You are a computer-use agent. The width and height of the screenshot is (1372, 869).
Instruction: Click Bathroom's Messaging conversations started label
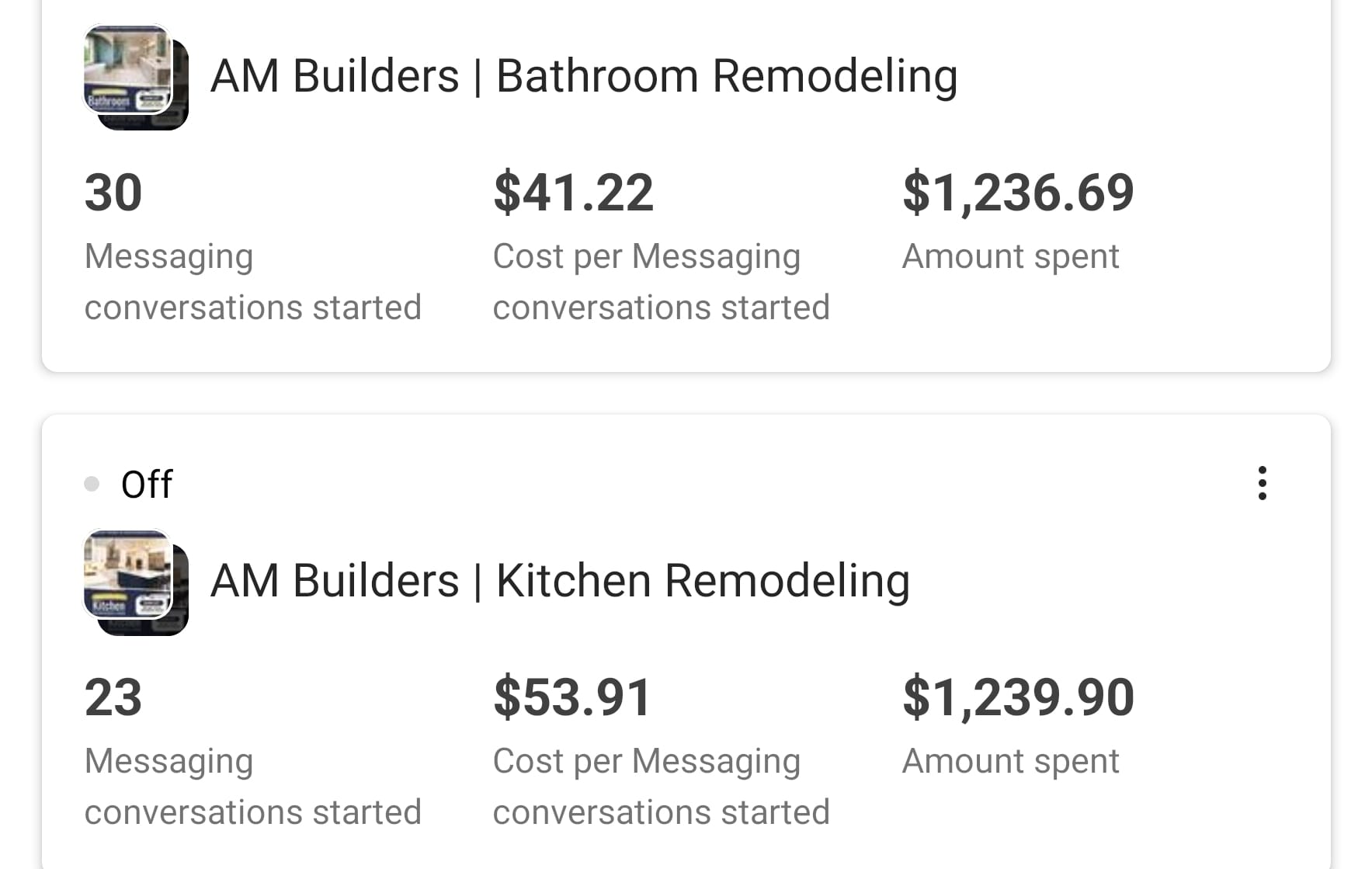(x=252, y=281)
